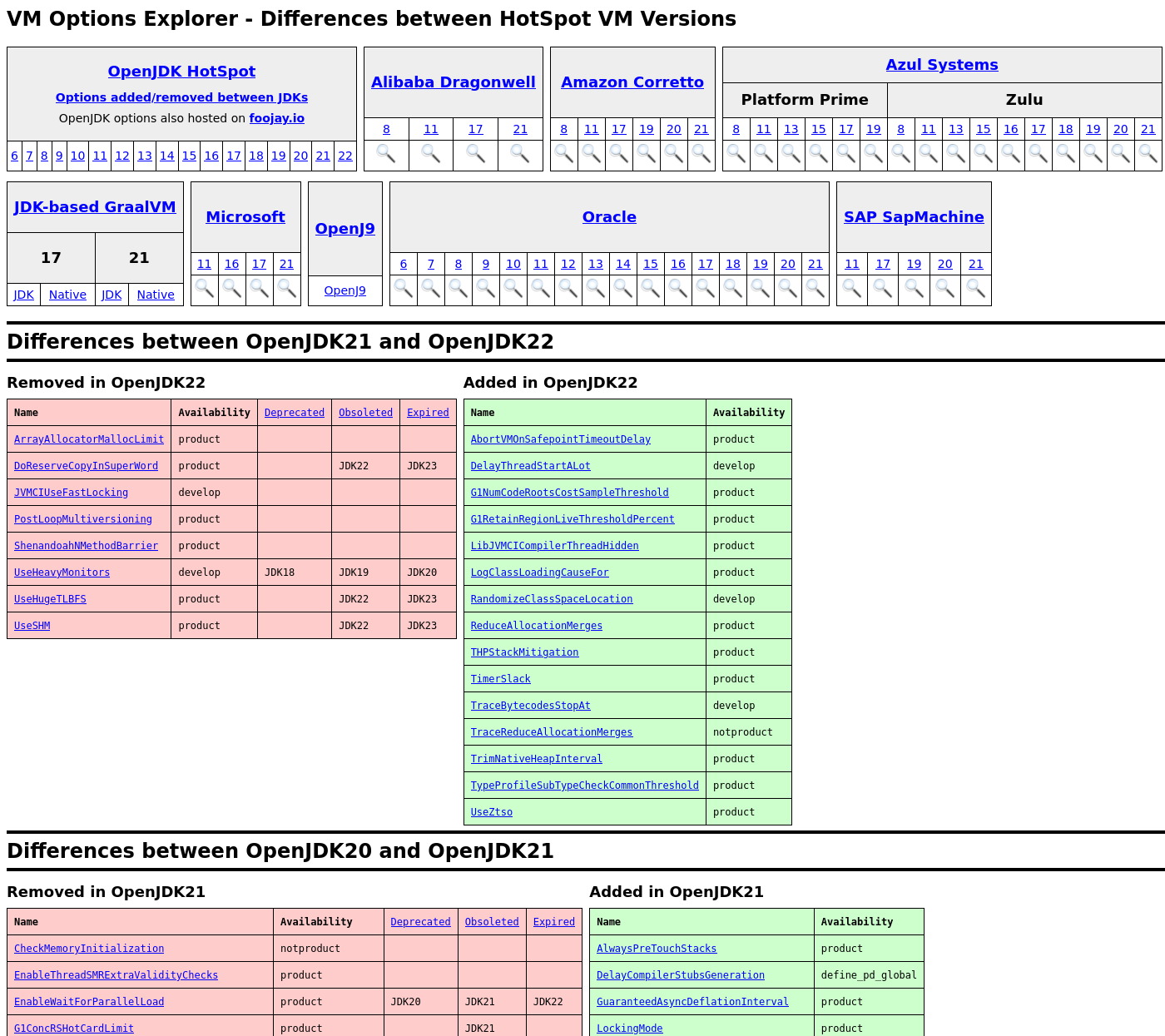Click the search icon under Oracle 15
1165x1036 pixels.
click(x=651, y=289)
